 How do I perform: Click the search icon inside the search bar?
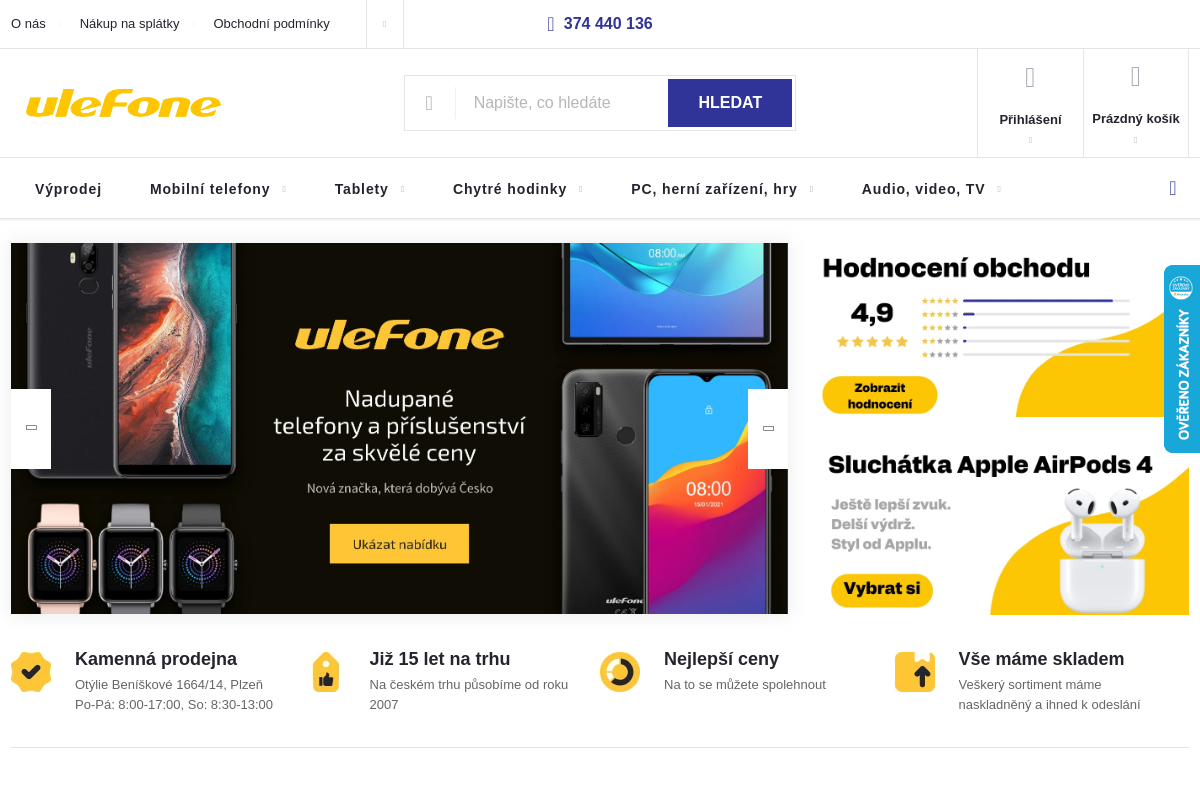pyautogui.click(x=430, y=102)
